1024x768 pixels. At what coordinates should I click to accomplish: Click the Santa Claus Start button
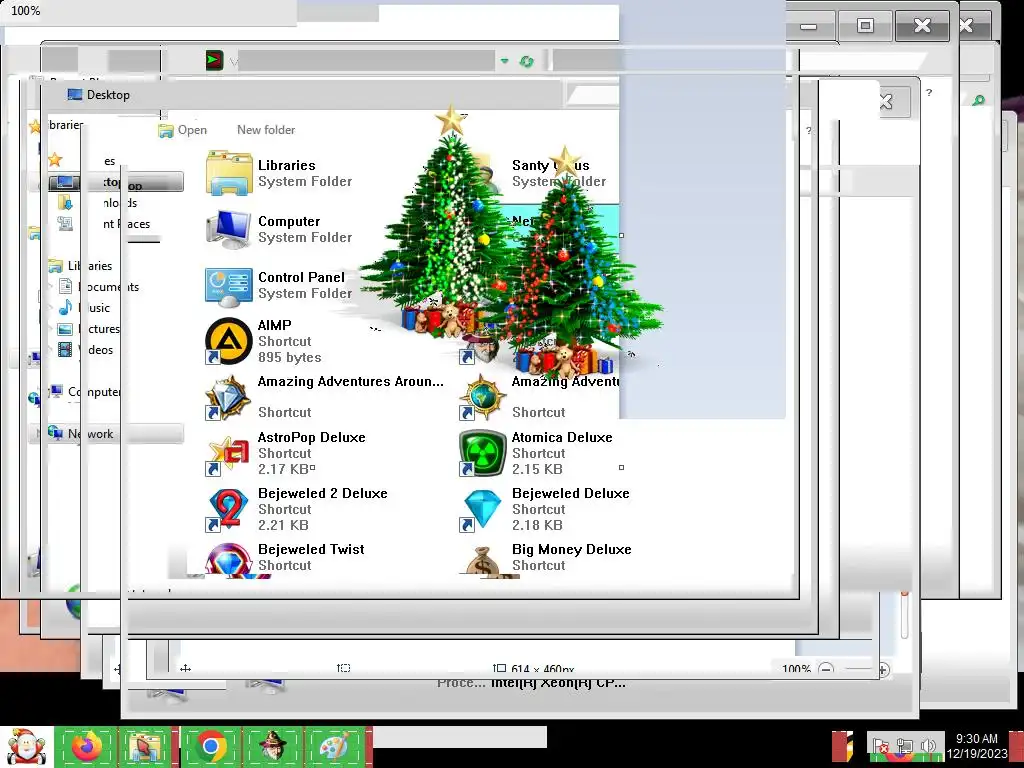[x=26, y=746]
